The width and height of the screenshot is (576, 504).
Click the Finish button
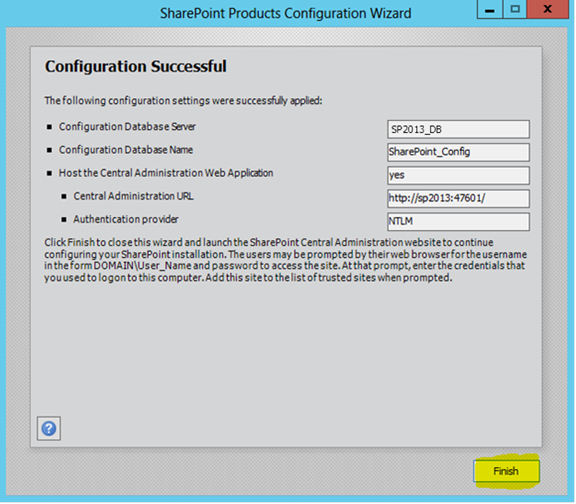tap(506, 471)
